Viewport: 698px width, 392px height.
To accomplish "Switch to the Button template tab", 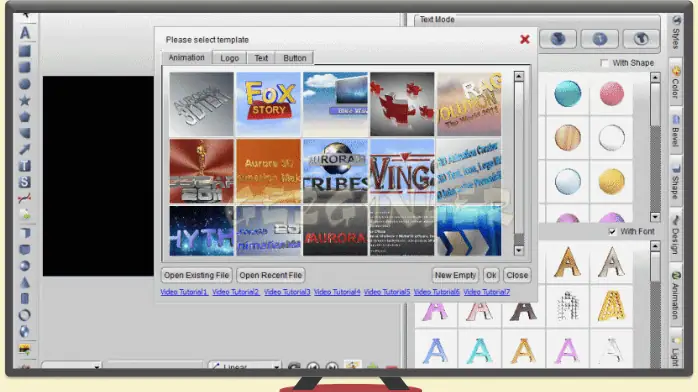I will [295, 58].
